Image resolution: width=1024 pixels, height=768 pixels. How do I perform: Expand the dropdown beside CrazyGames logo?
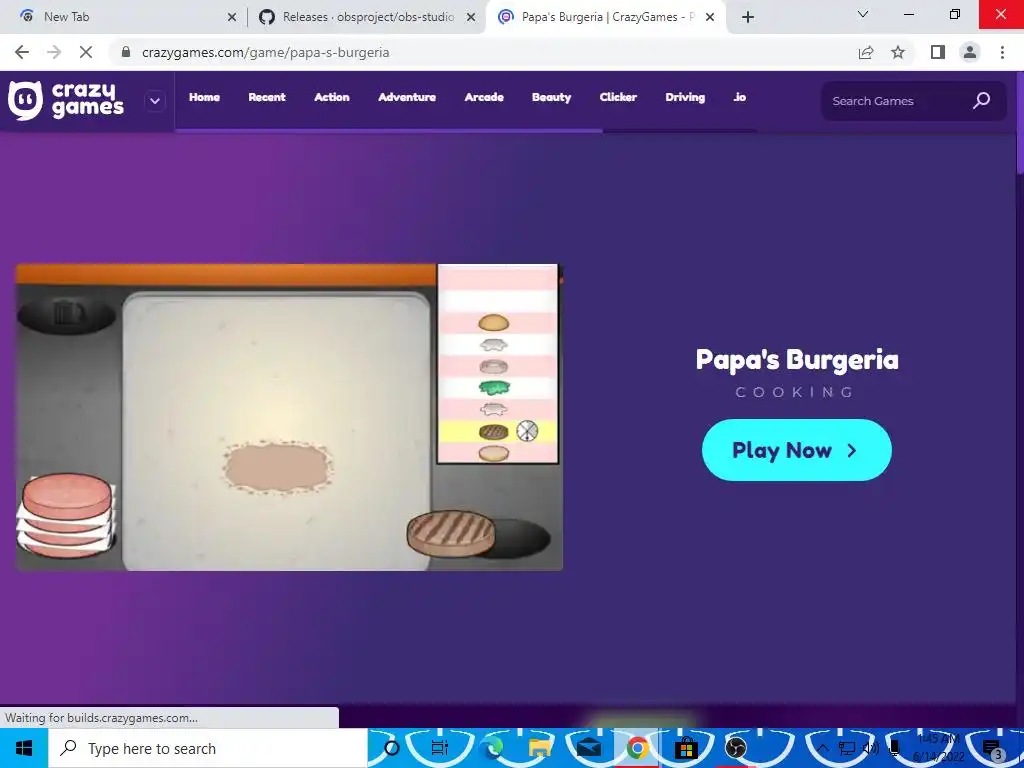coord(155,101)
